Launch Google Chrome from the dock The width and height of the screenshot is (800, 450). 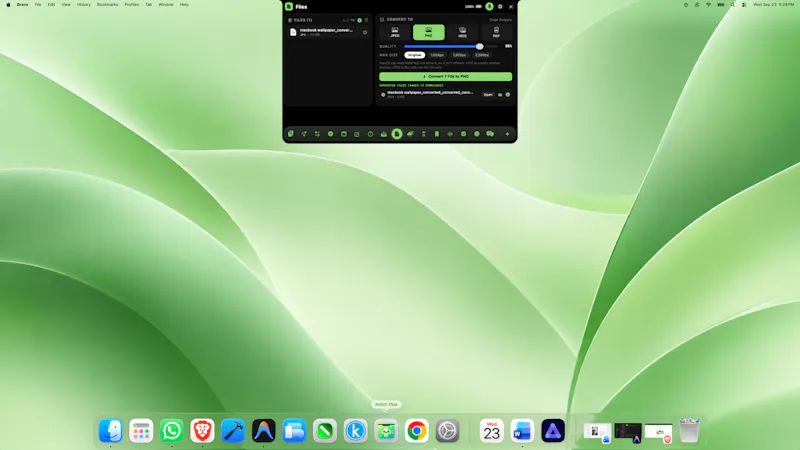416,431
